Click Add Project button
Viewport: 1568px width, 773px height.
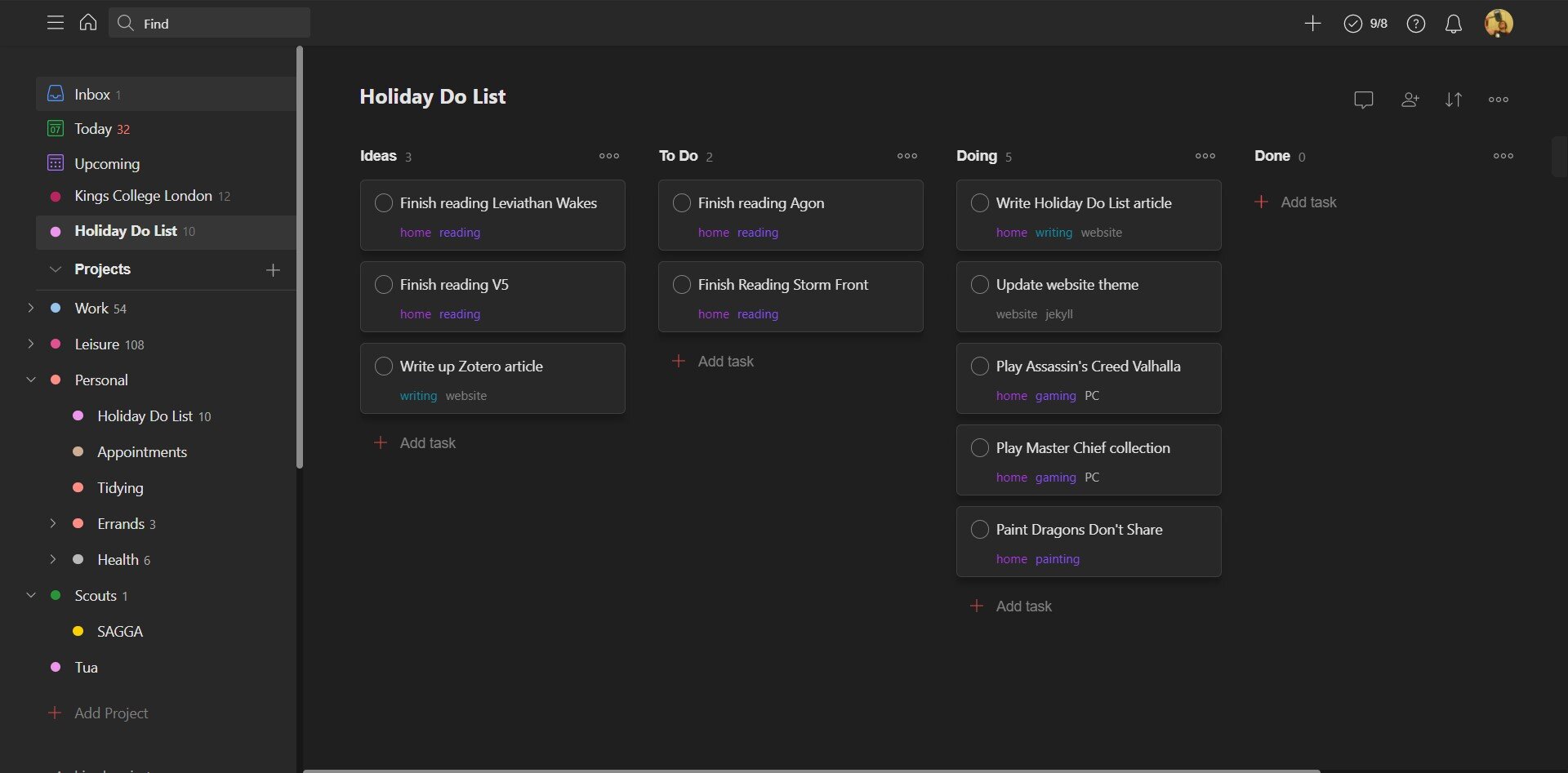click(99, 713)
